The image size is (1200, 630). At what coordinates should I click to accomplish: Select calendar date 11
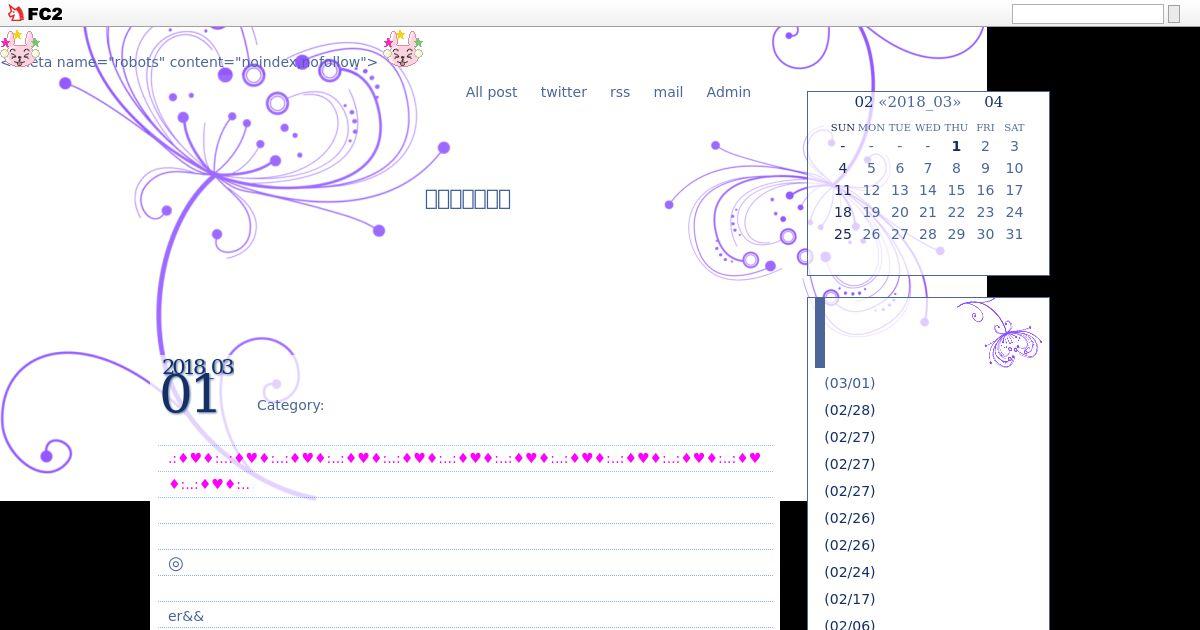843,190
